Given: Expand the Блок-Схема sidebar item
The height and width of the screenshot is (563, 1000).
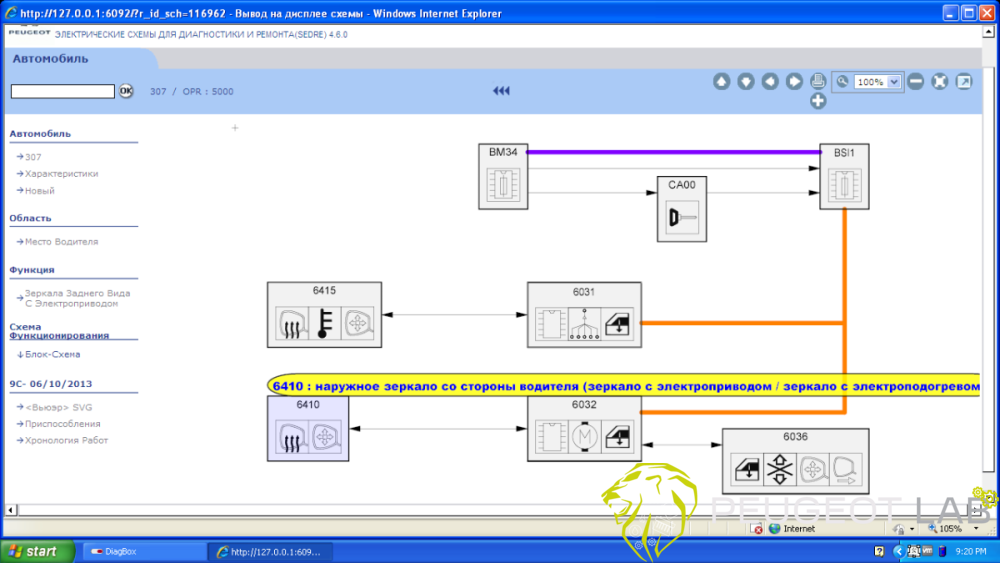Looking at the screenshot, I should click(52, 354).
